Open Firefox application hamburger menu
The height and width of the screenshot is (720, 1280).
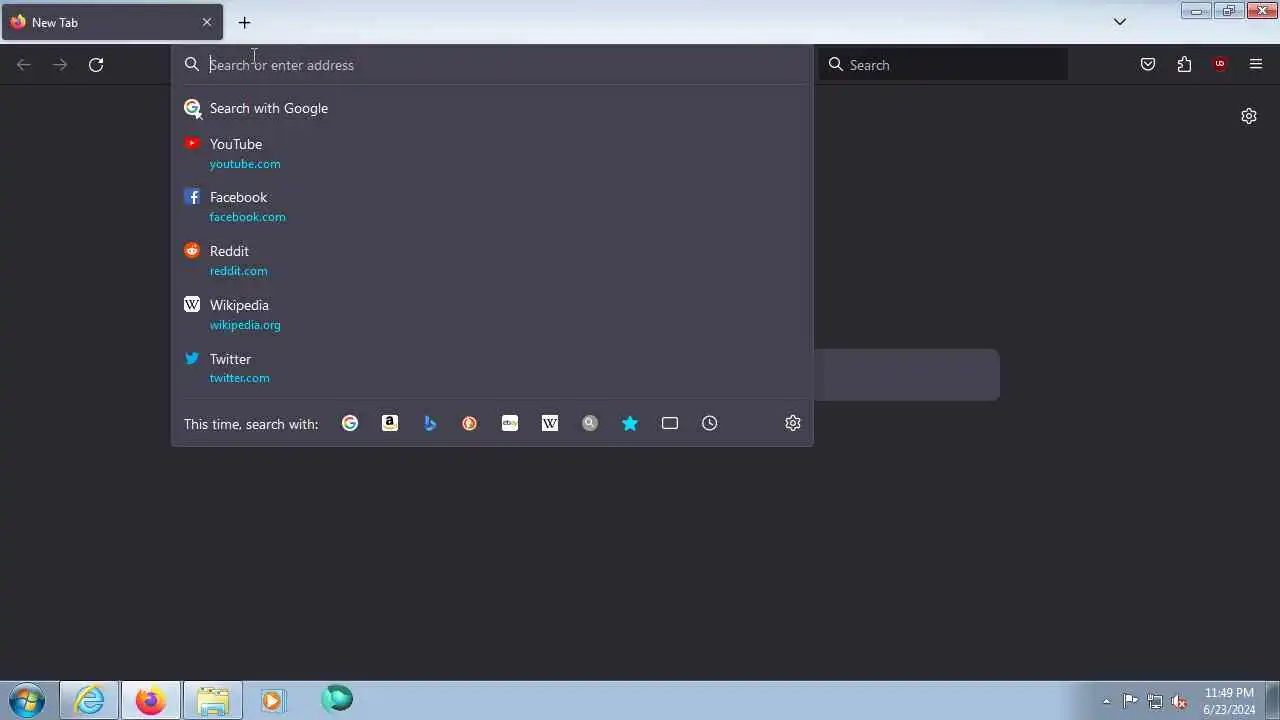click(x=1256, y=64)
